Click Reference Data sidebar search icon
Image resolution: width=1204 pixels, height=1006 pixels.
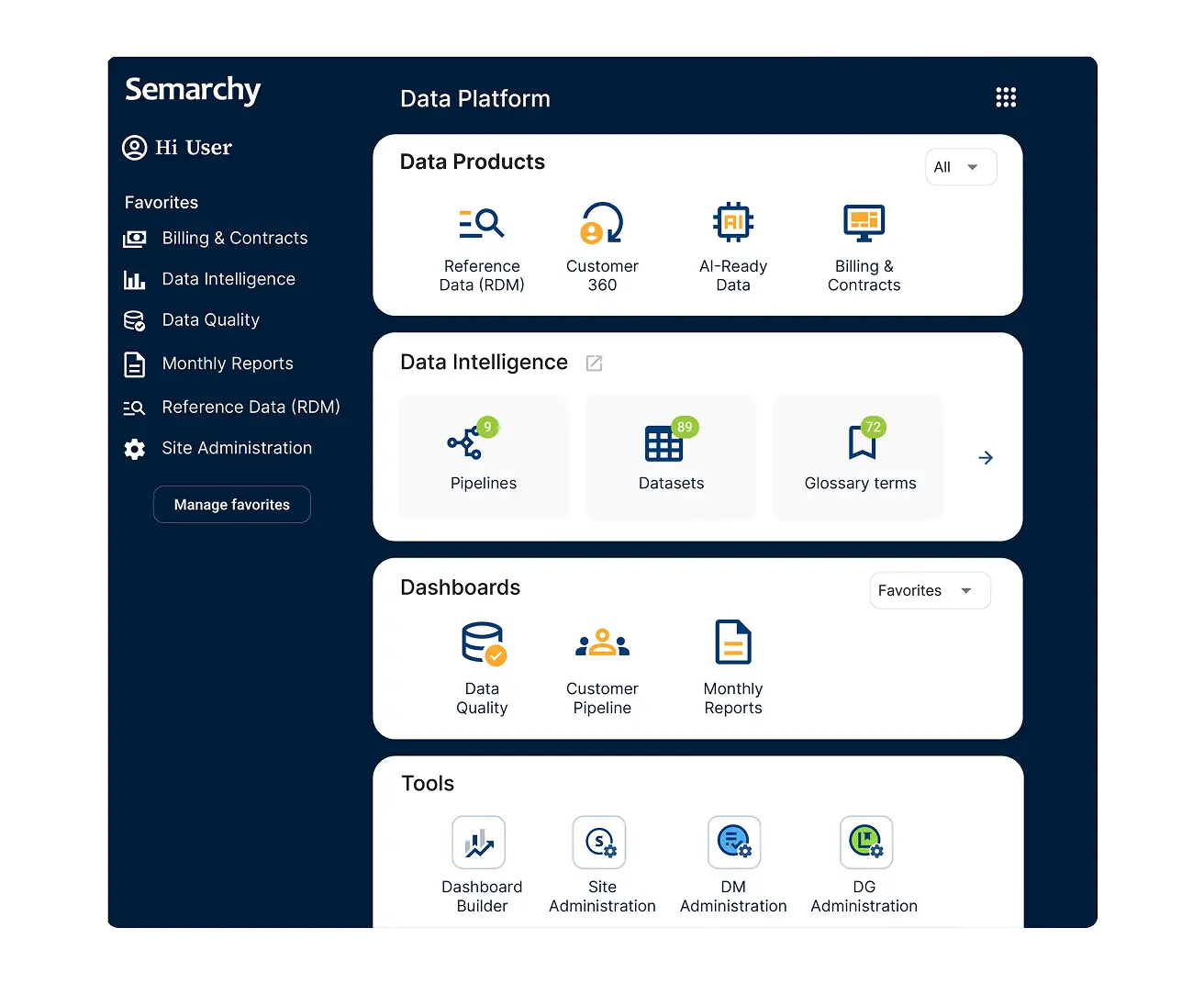click(135, 408)
